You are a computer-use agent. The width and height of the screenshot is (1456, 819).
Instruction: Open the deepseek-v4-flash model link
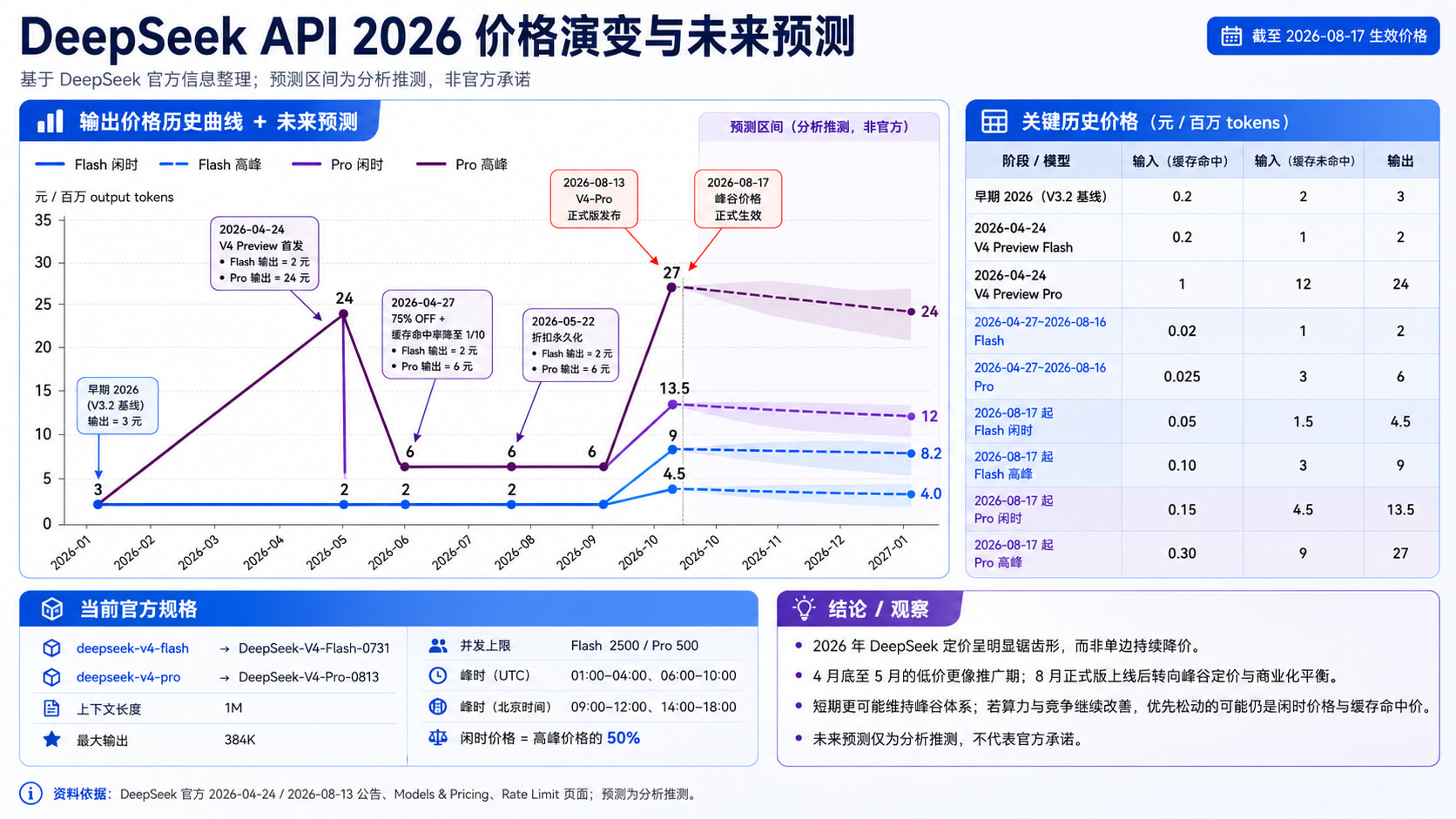tap(132, 648)
